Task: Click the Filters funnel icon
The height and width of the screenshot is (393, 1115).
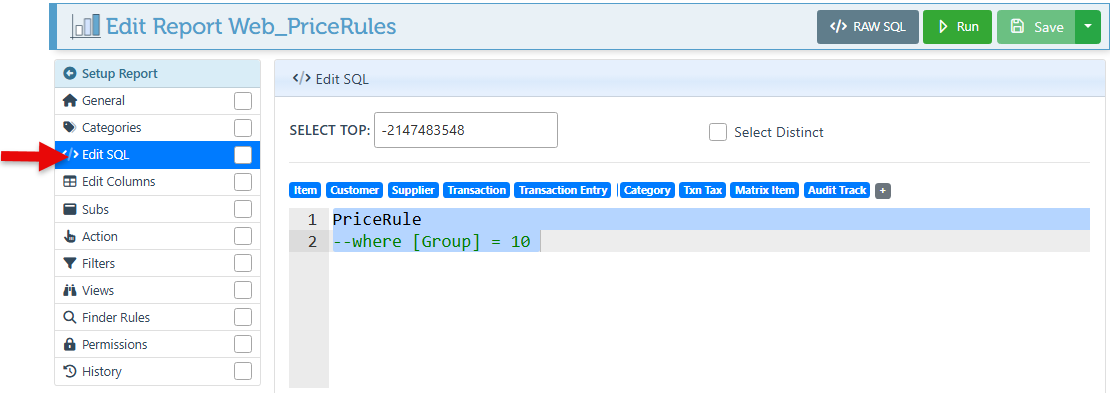Action: click(x=70, y=263)
